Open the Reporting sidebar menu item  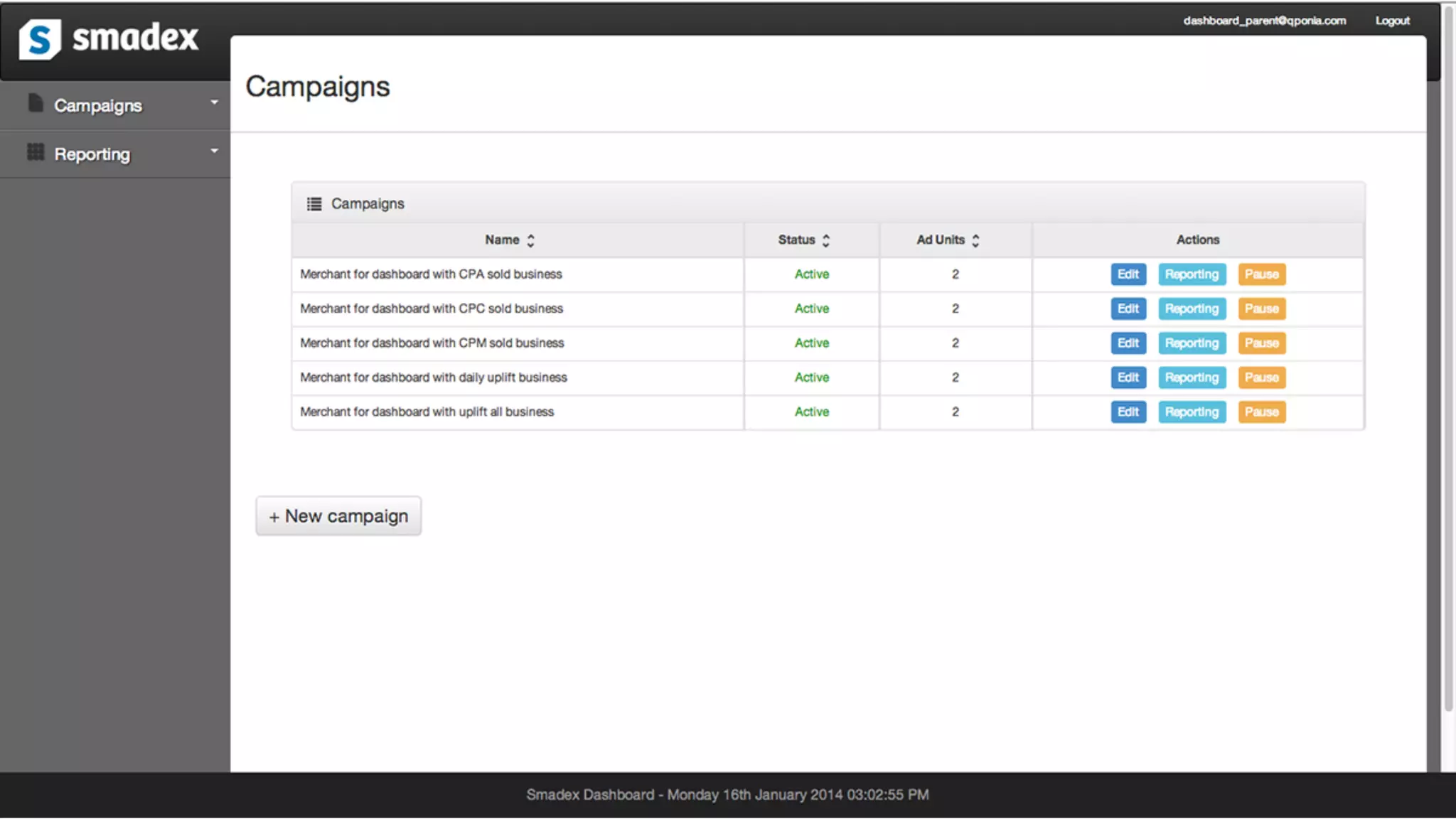pos(92,154)
